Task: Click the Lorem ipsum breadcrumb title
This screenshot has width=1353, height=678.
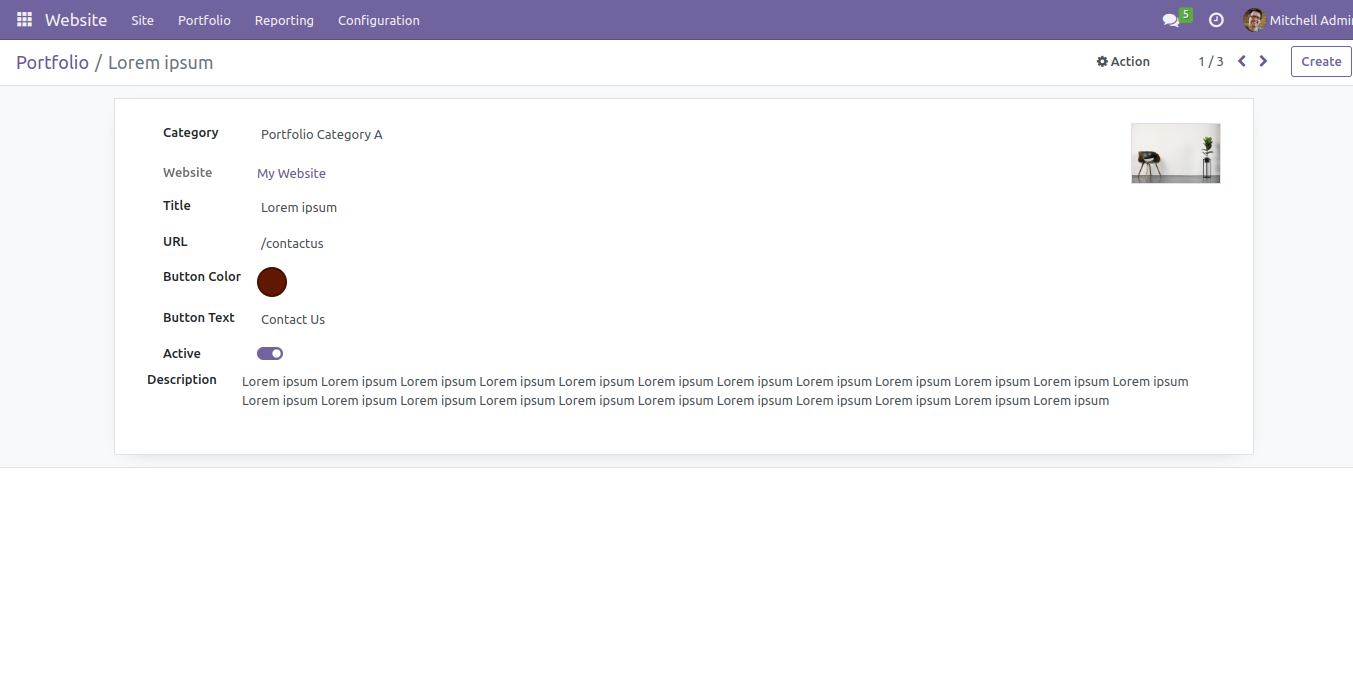Action: (x=160, y=62)
